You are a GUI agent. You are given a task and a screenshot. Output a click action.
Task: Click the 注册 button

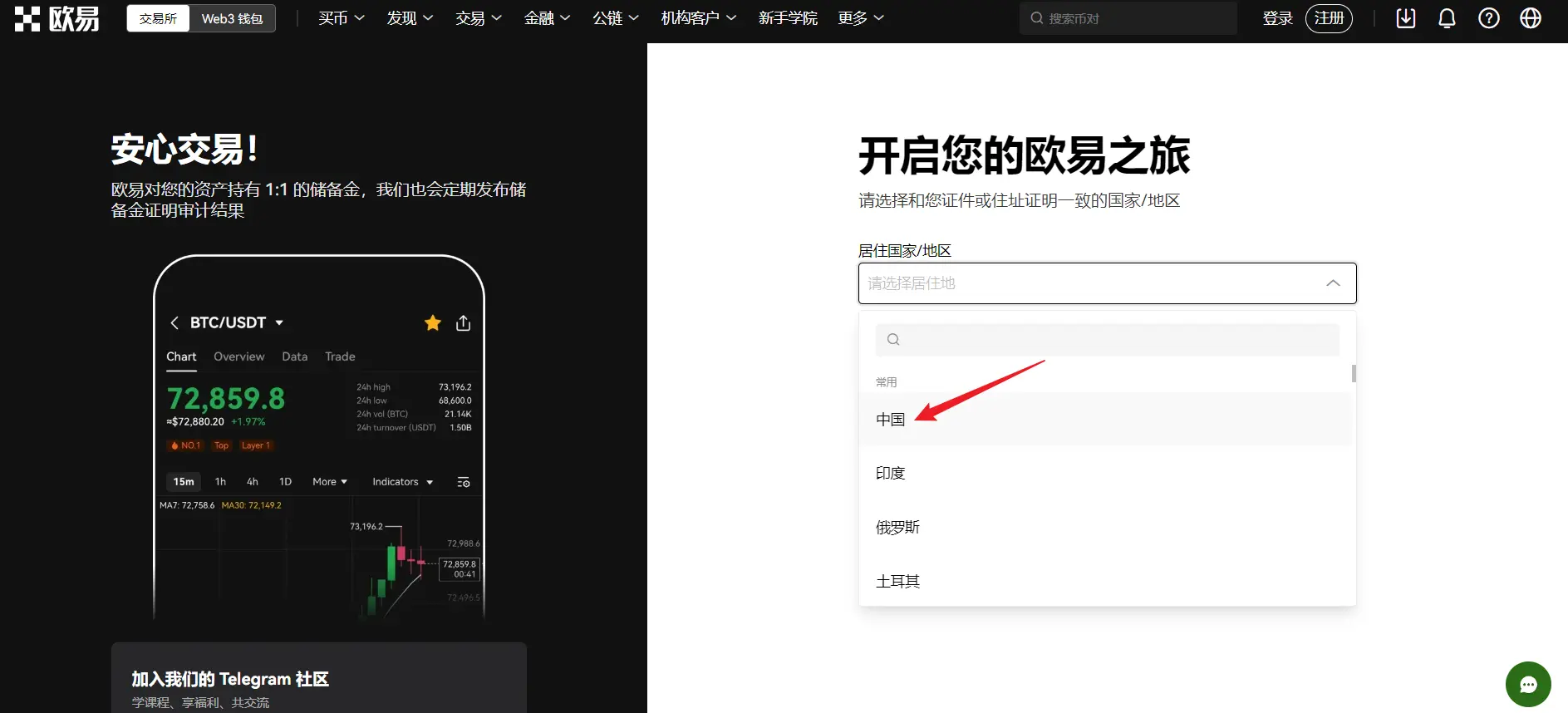click(x=1329, y=18)
